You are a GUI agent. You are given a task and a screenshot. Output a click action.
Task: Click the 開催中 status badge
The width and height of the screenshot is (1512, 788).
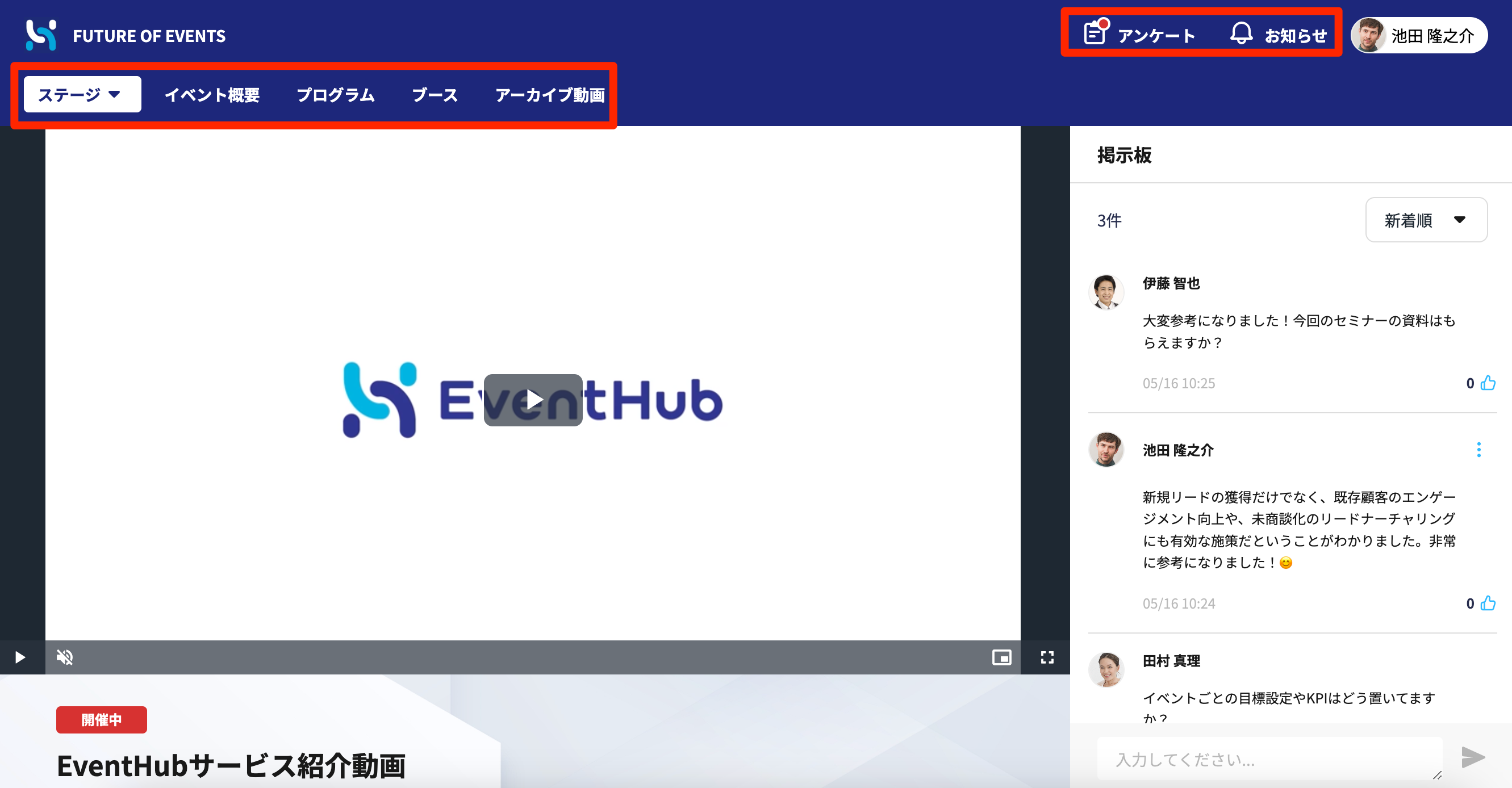102,719
